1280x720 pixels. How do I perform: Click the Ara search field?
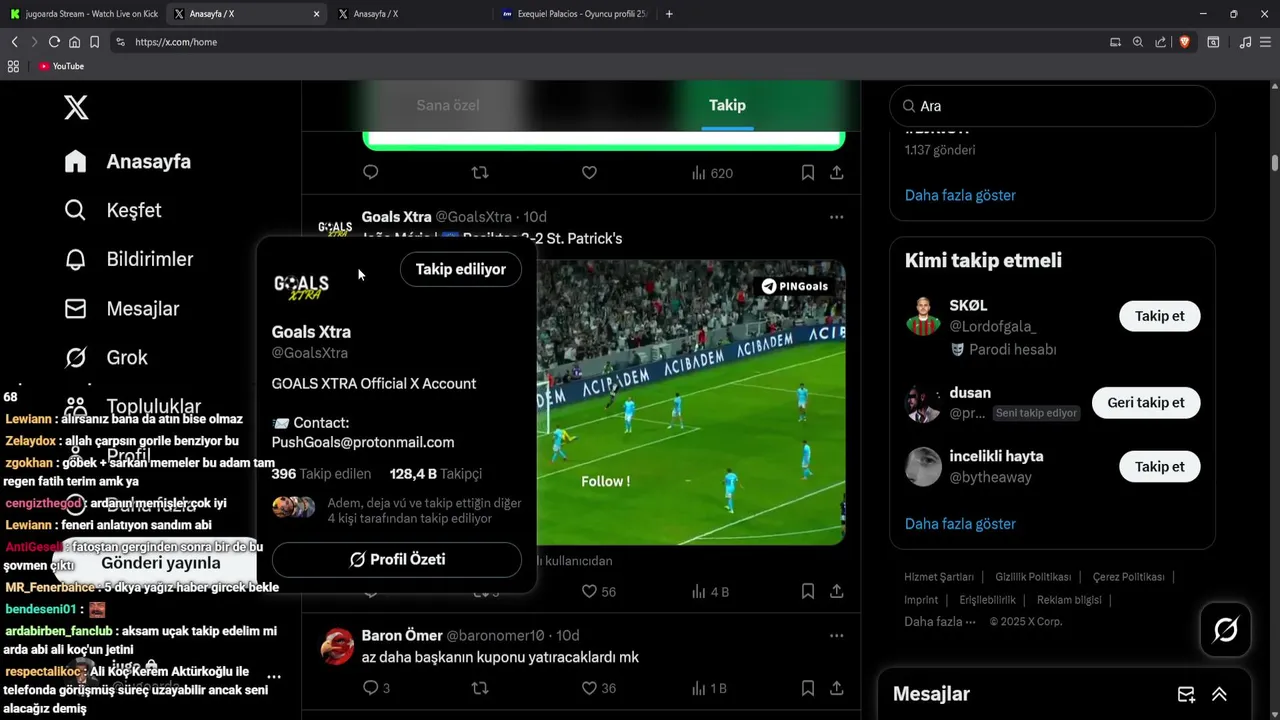1052,106
